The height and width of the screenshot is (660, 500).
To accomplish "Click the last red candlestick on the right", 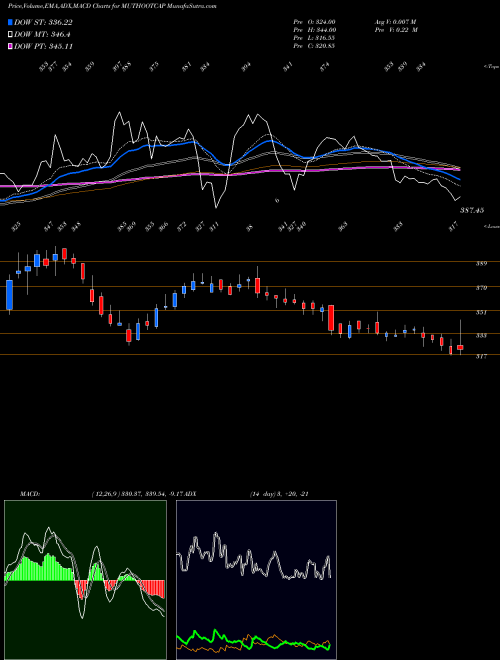I will pyautogui.click(x=460, y=347).
